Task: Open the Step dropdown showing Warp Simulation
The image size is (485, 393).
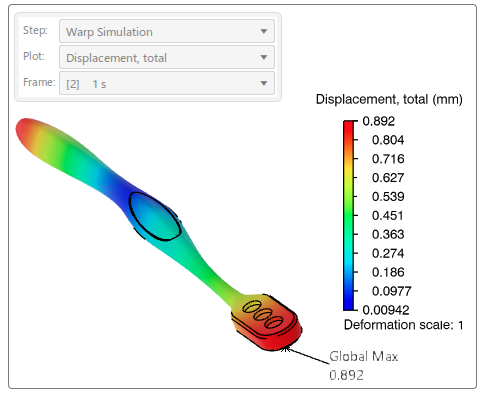Action: 167,31
